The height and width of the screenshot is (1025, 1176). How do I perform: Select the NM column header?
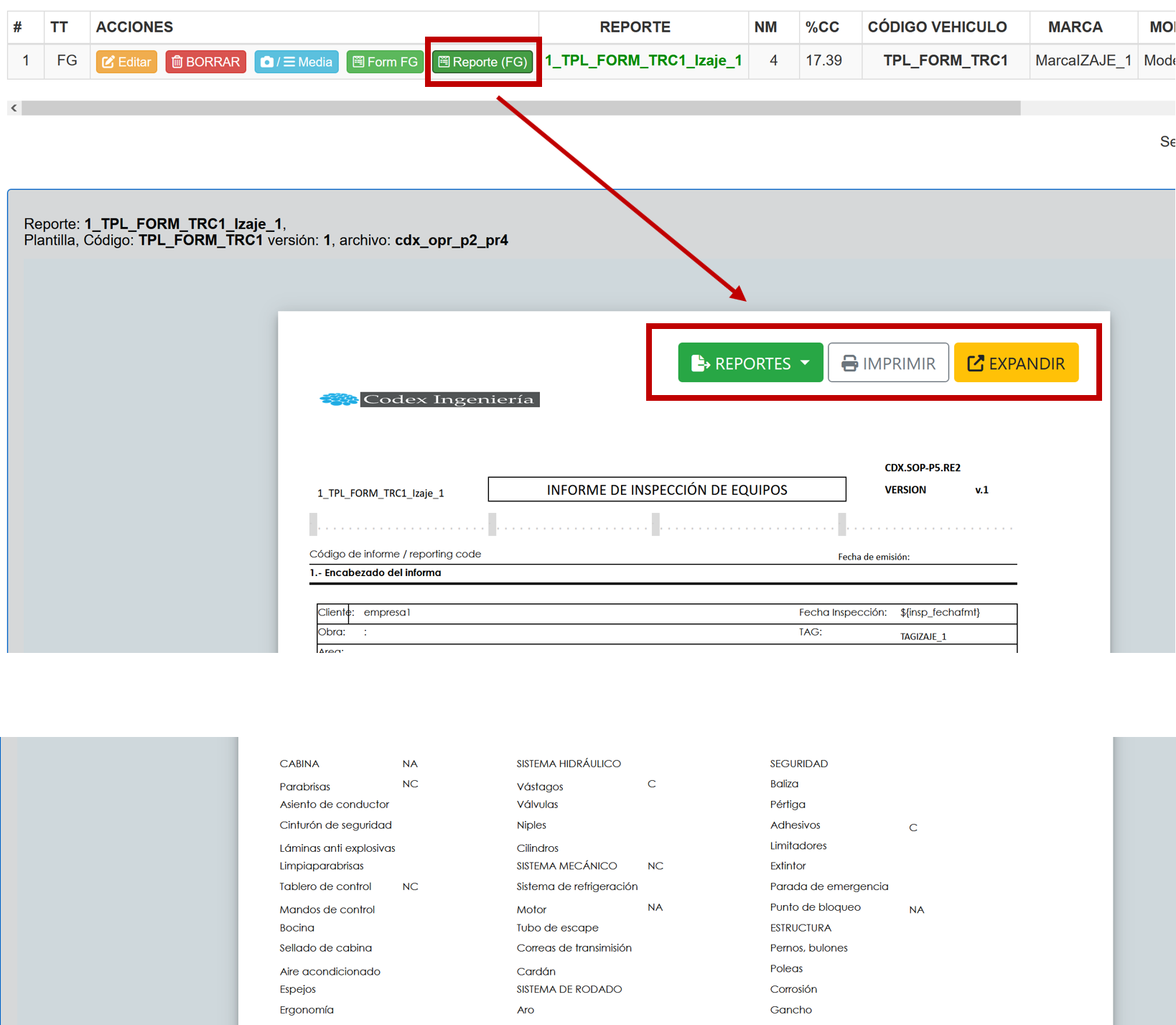[x=765, y=27]
